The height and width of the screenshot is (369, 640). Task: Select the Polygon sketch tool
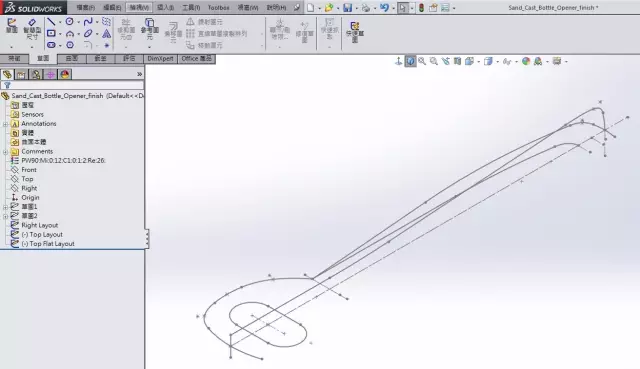70,44
